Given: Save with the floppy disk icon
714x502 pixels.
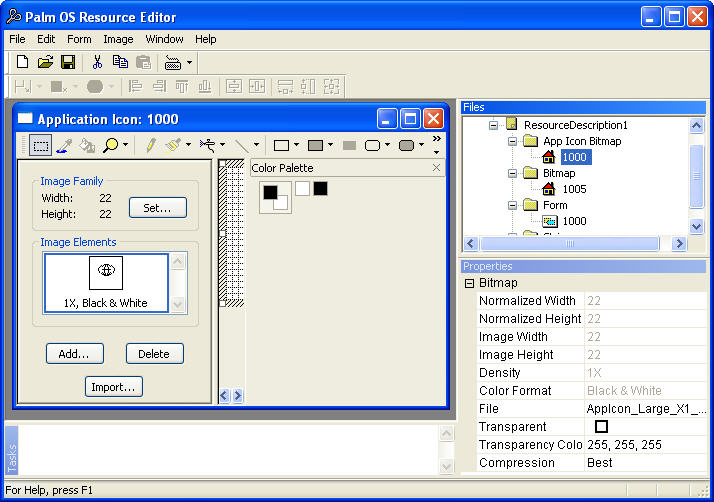Looking at the screenshot, I should coord(68,62).
